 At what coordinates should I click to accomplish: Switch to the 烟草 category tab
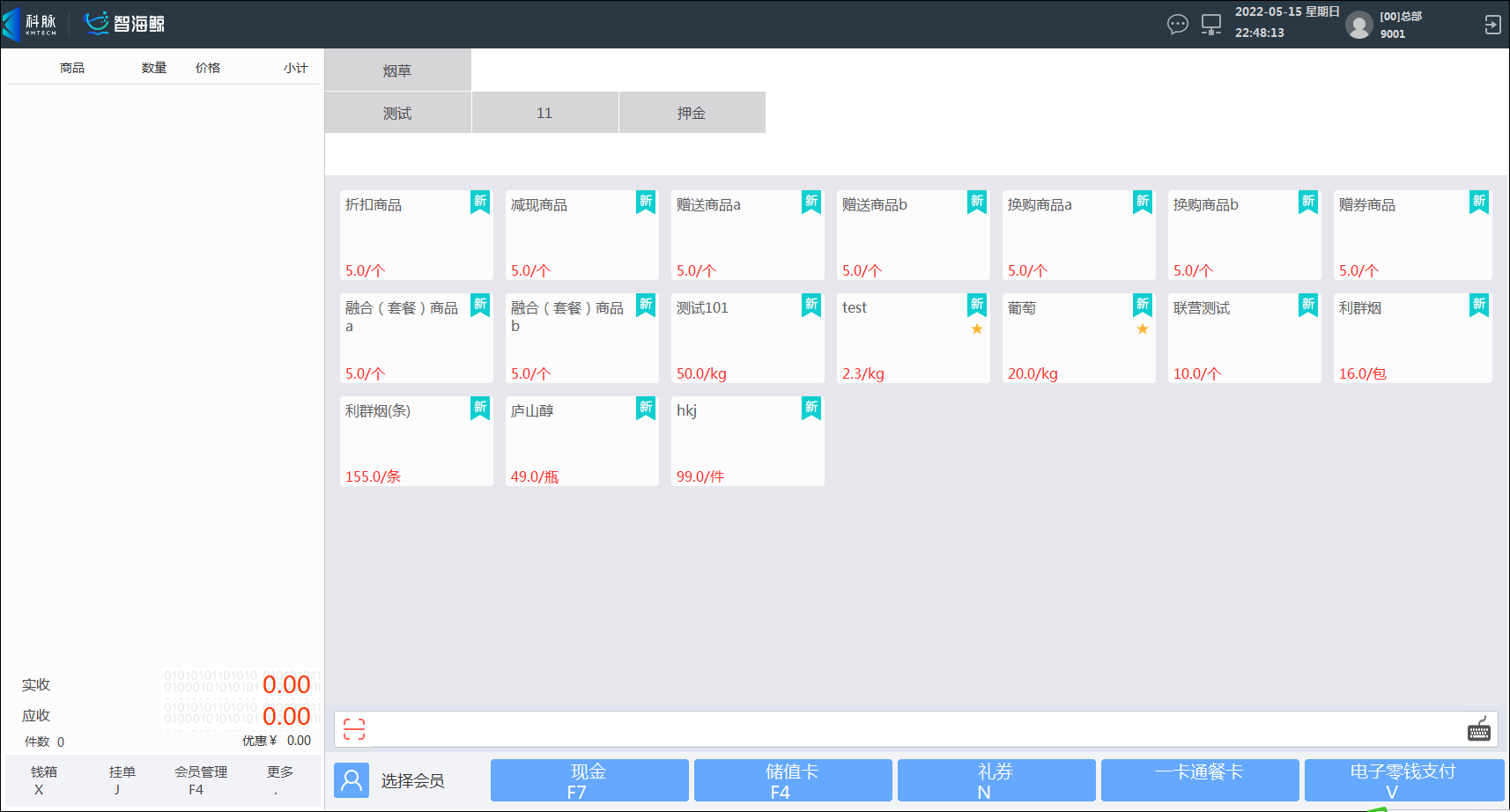397,70
